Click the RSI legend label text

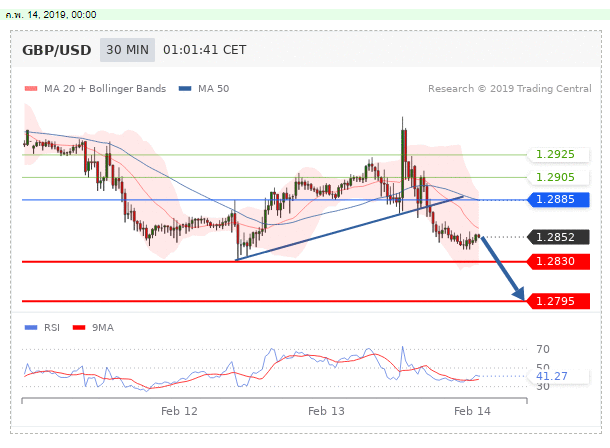[52, 327]
